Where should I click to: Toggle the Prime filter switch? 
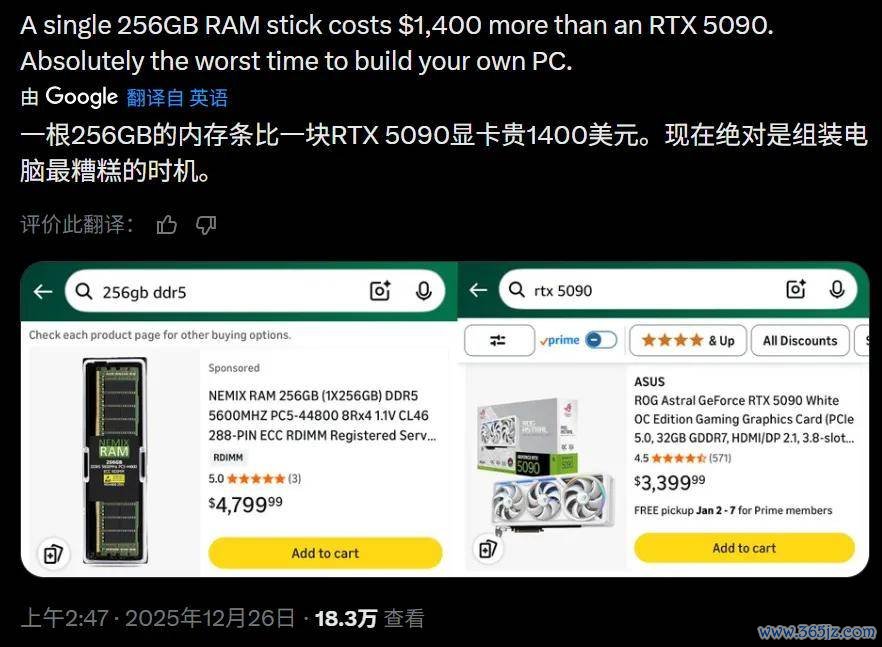[x=601, y=340]
